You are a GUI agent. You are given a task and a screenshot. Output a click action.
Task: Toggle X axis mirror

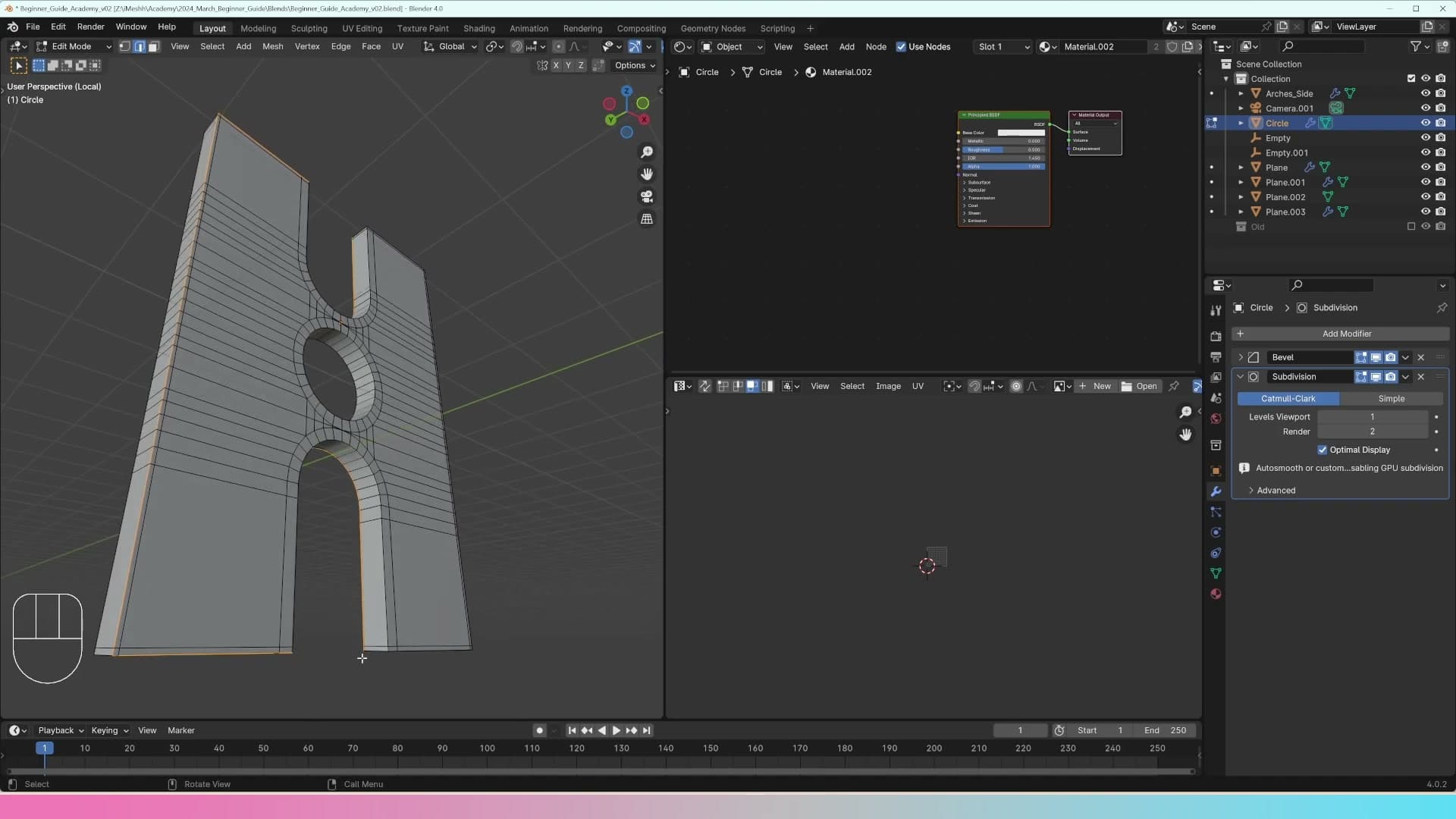point(556,66)
